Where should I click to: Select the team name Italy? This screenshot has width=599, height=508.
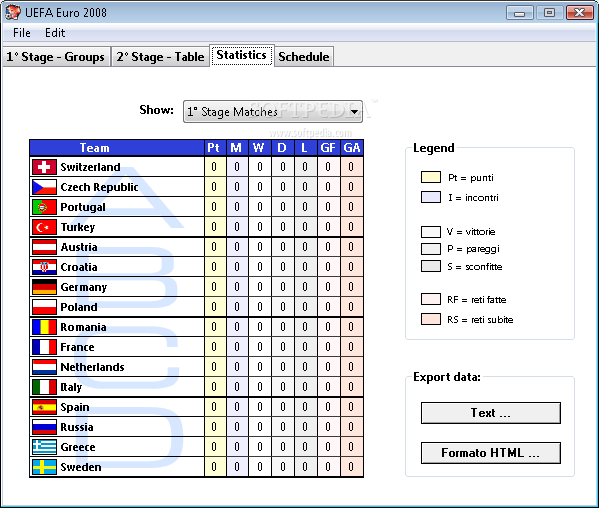click(71, 387)
